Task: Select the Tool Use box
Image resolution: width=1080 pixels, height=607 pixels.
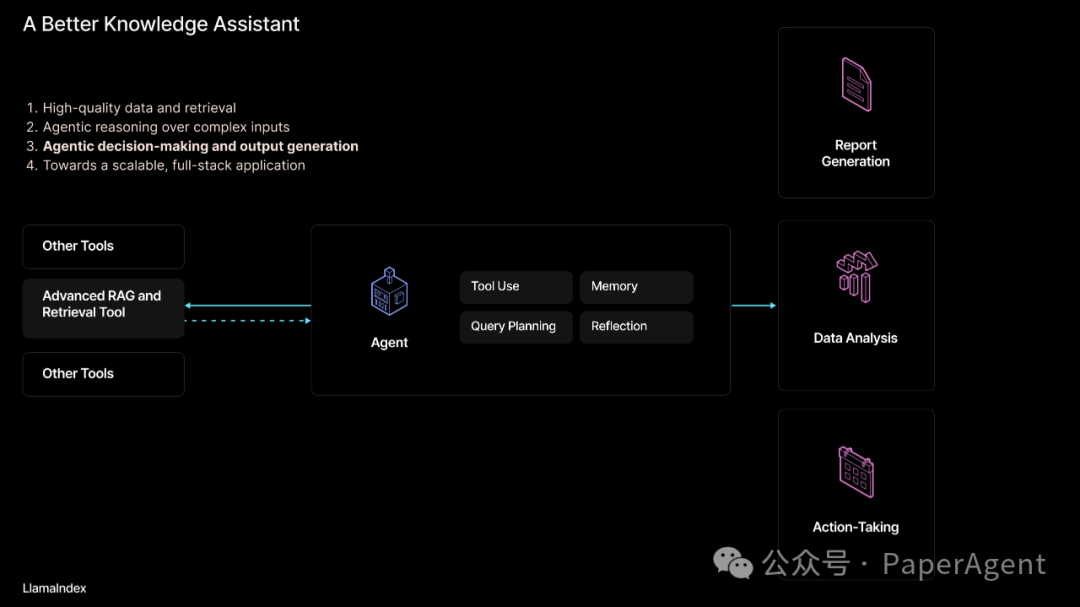Action: click(516, 287)
